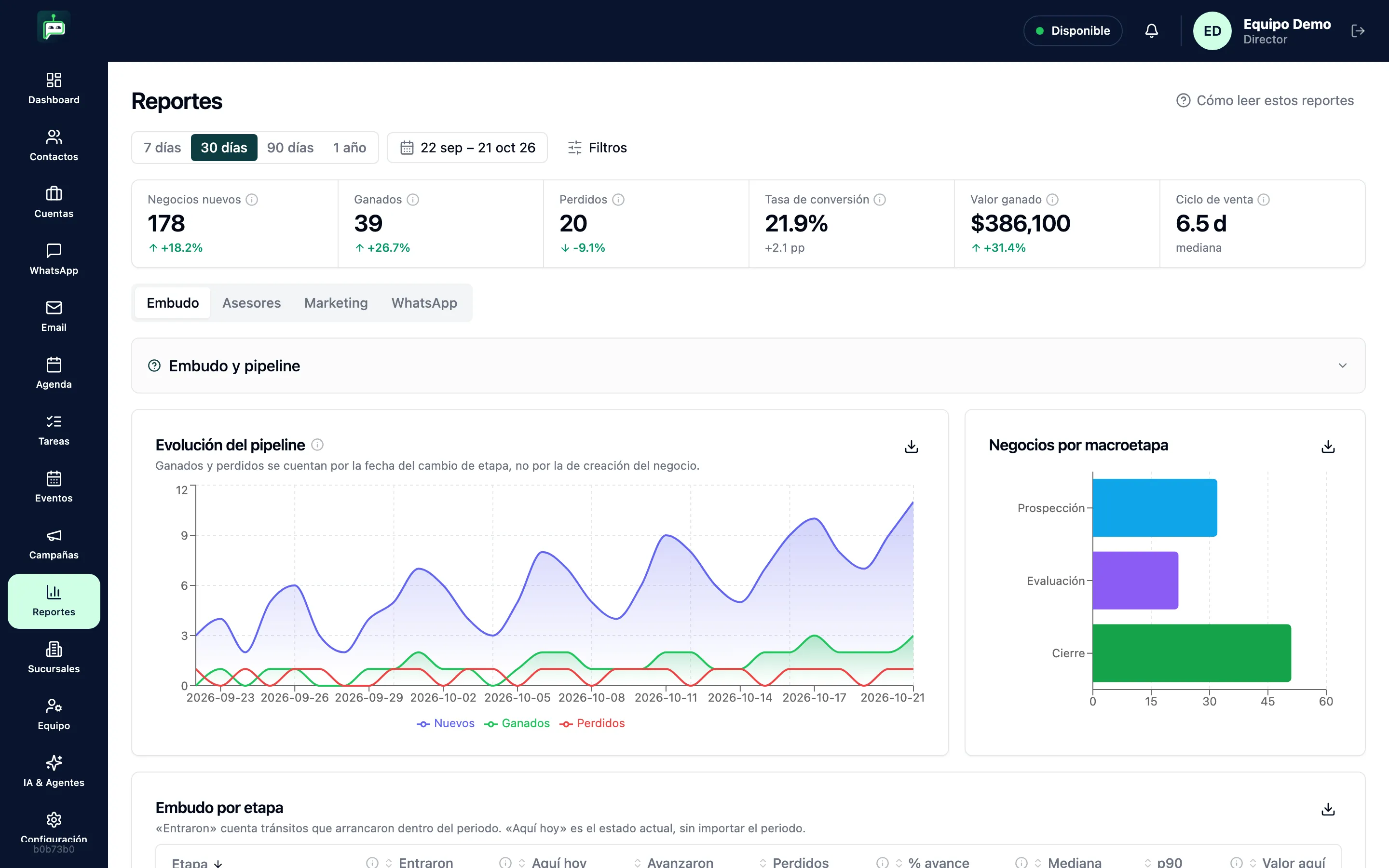Click info icon beside Evolución del pipeline title
This screenshot has height=868, width=1389.
(317, 445)
